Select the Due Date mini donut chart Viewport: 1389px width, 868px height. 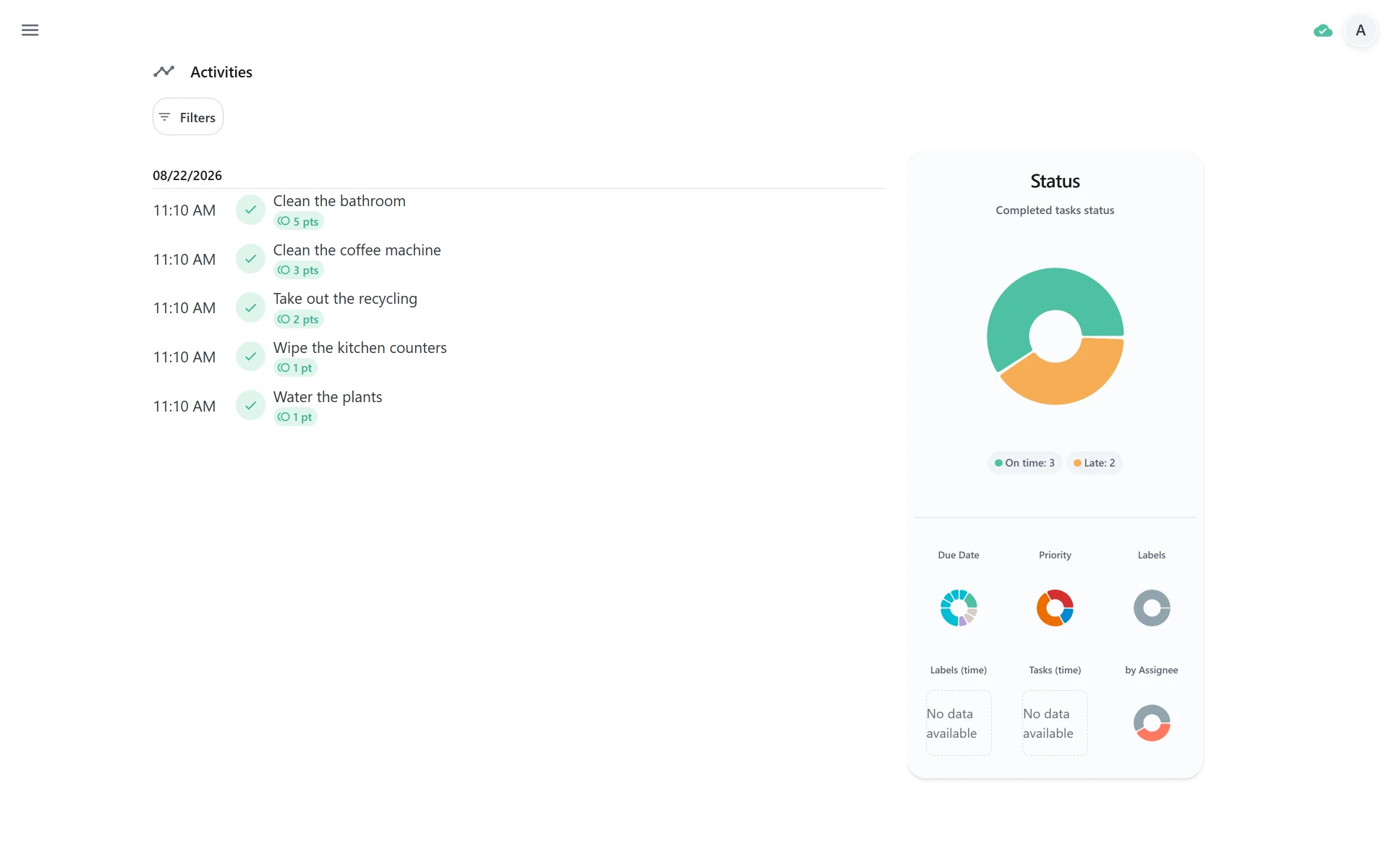click(x=959, y=608)
